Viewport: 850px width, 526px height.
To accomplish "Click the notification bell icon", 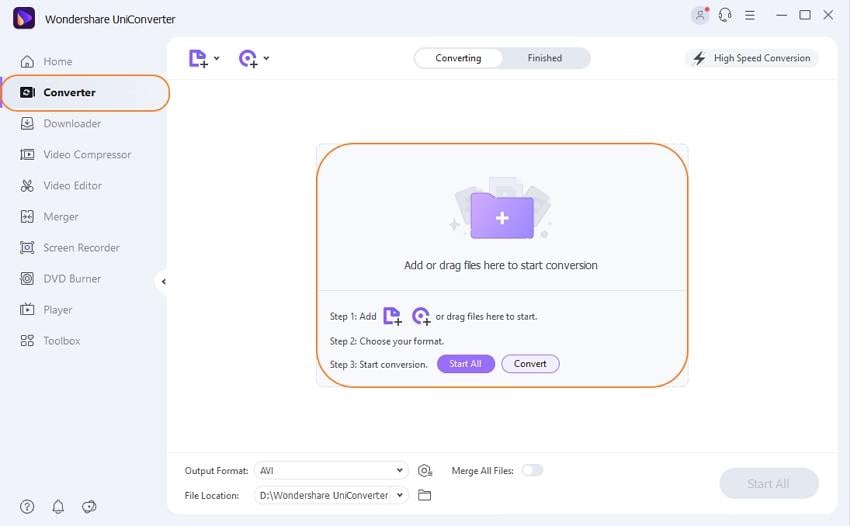I will 58,506.
